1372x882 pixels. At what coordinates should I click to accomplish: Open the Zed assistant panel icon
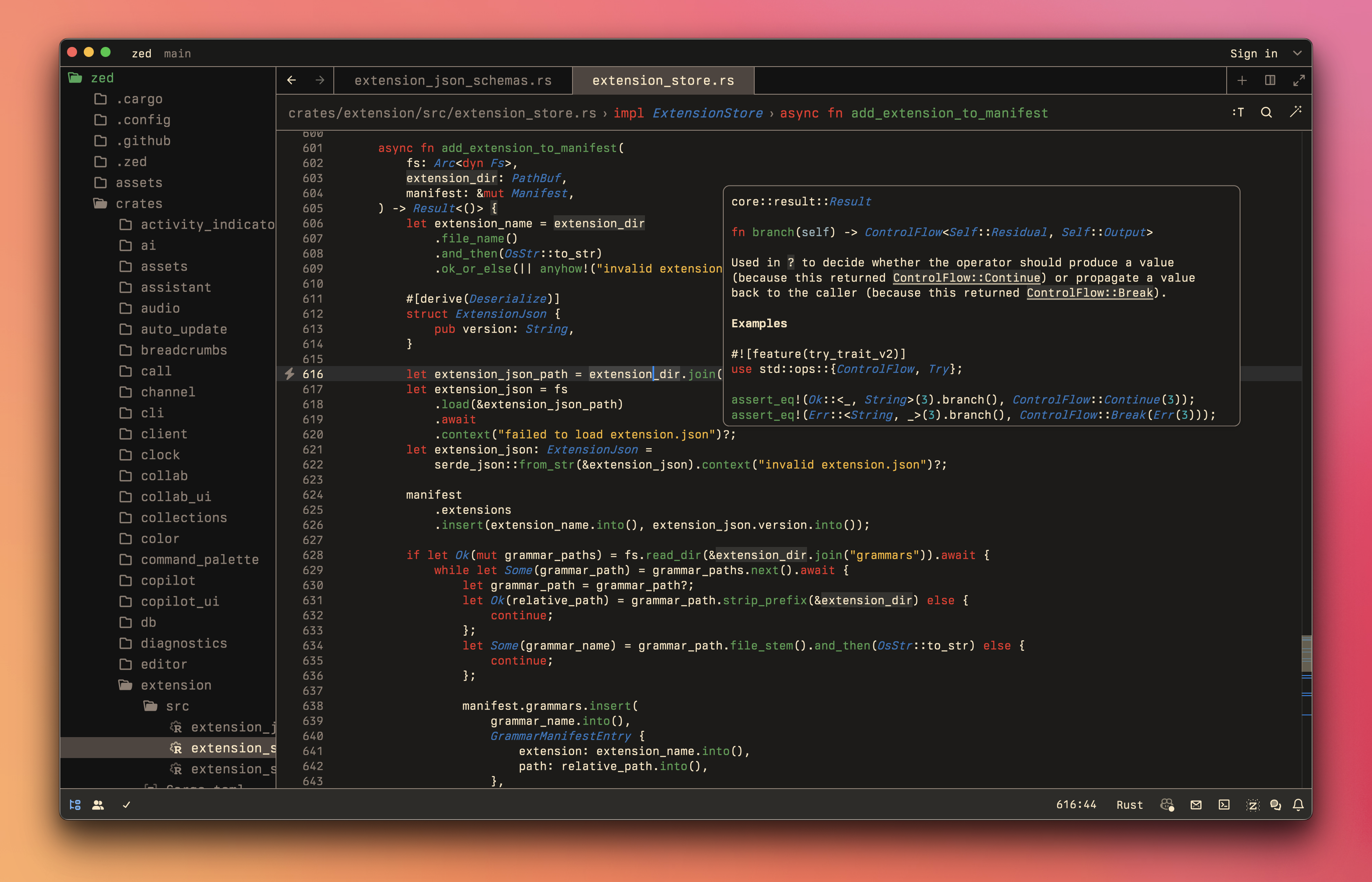(x=1252, y=805)
